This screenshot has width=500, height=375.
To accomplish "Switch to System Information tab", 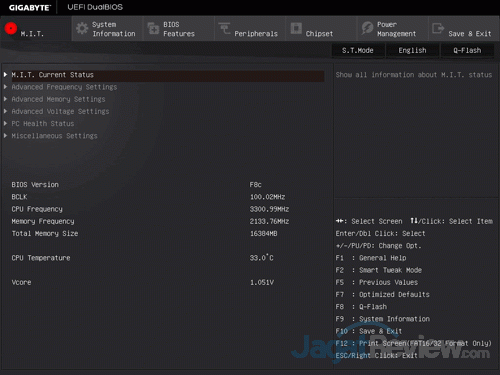I will coord(107,29).
